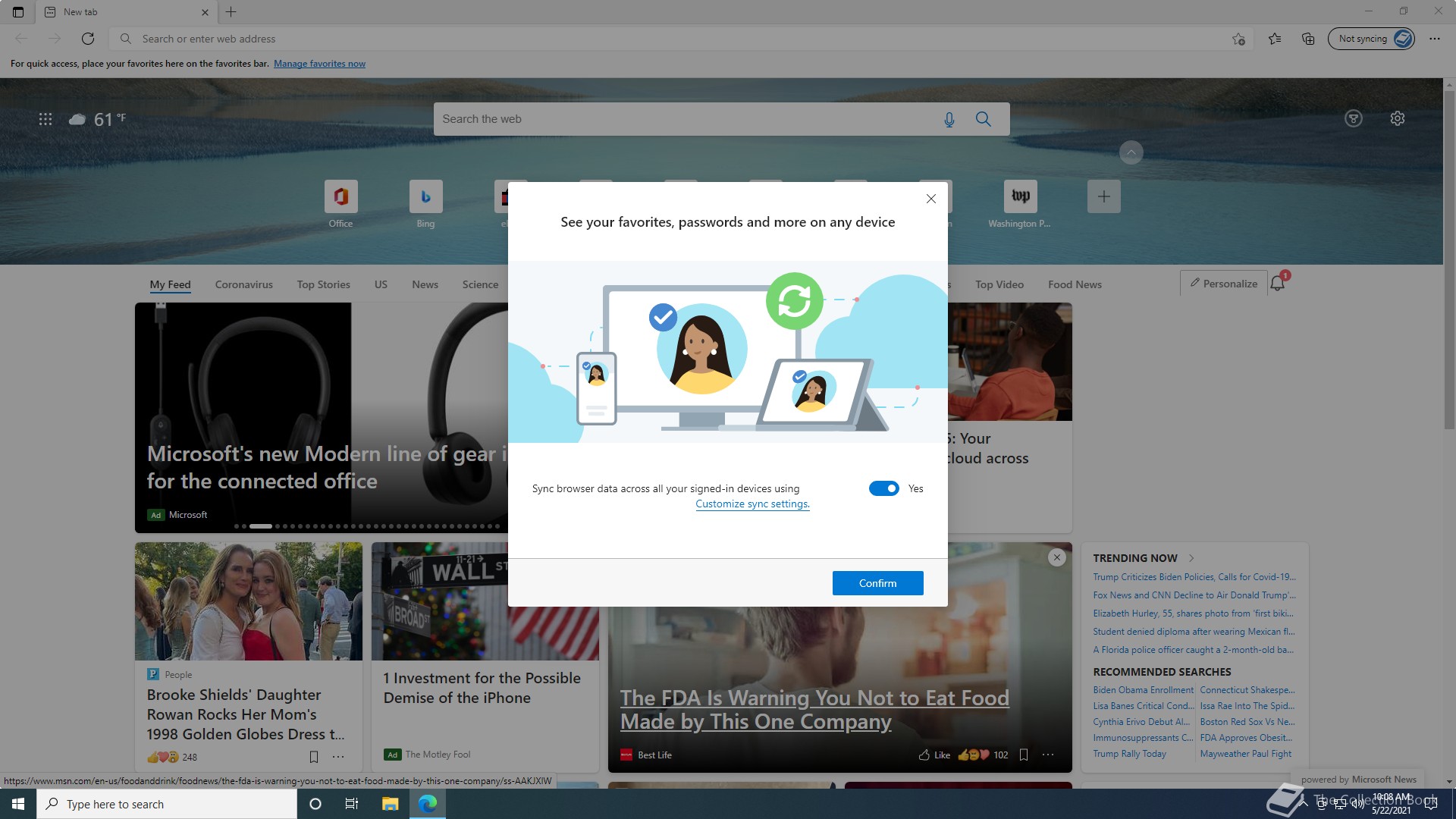The height and width of the screenshot is (819, 1456).
Task: Open Settings and more ellipsis menu
Action: coord(1434,39)
